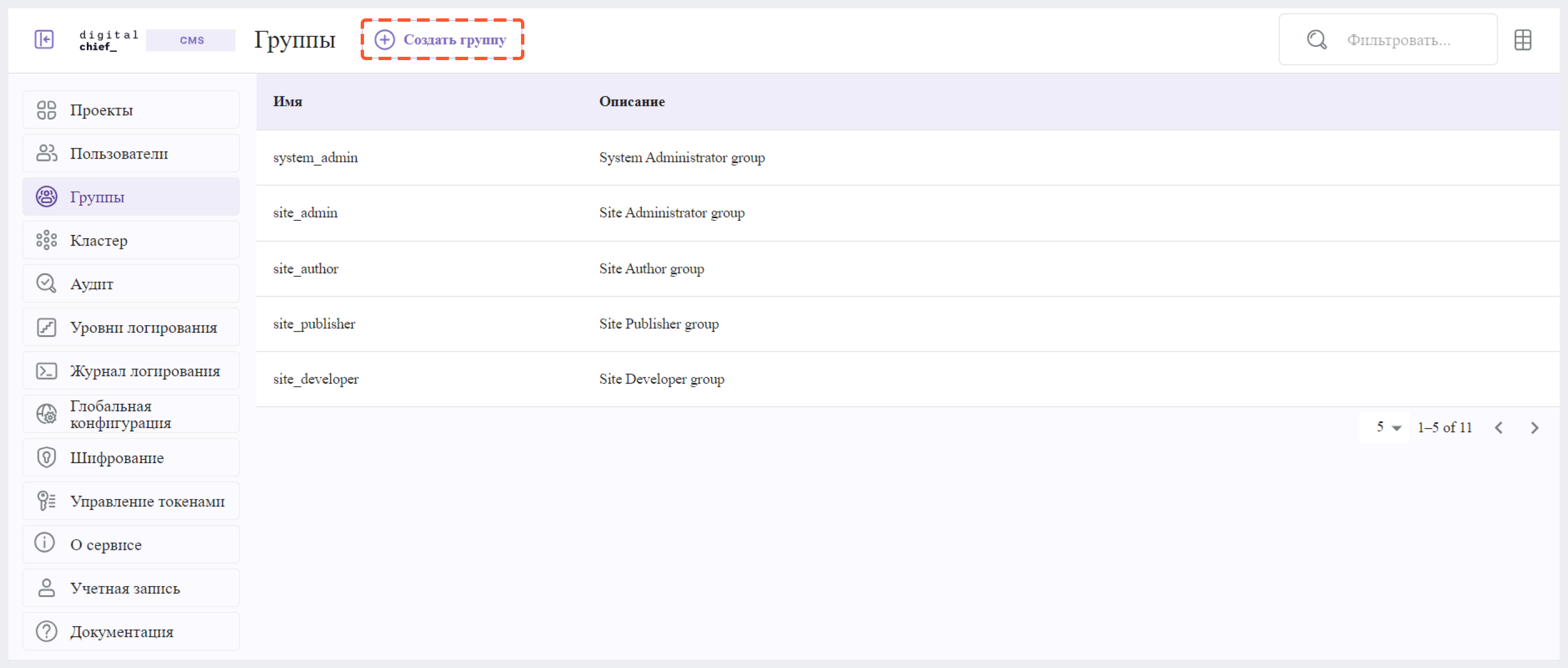Click the Глобальная конфигурация globe-gear icon
The width and height of the screenshot is (1568, 668).
(x=46, y=414)
